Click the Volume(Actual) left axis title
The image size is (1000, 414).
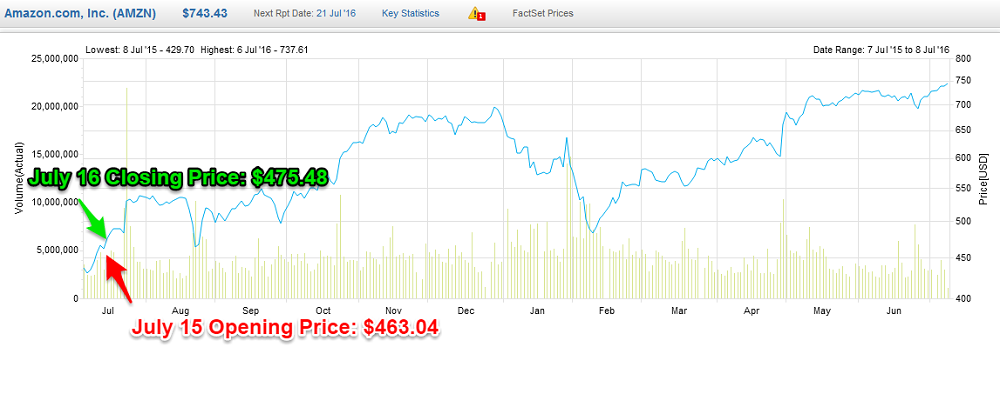point(19,178)
